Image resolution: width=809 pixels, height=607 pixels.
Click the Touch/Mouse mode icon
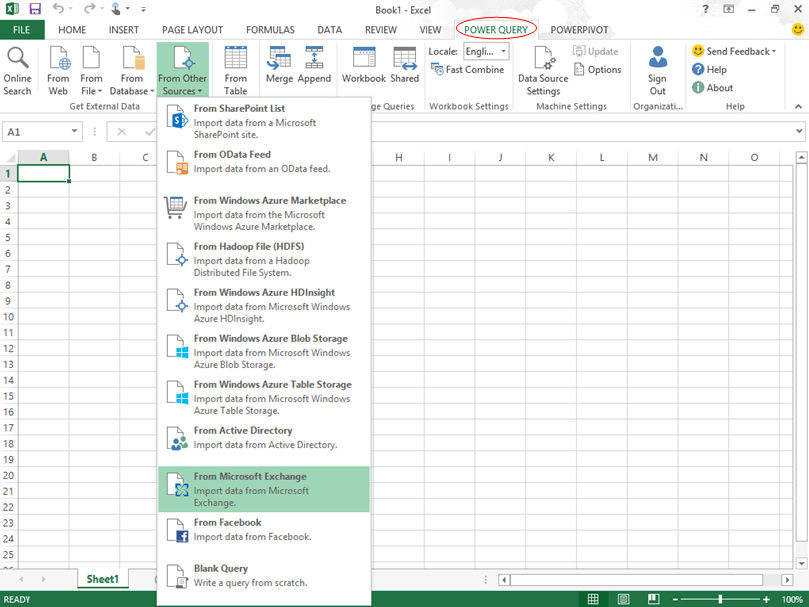tap(116, 9)
